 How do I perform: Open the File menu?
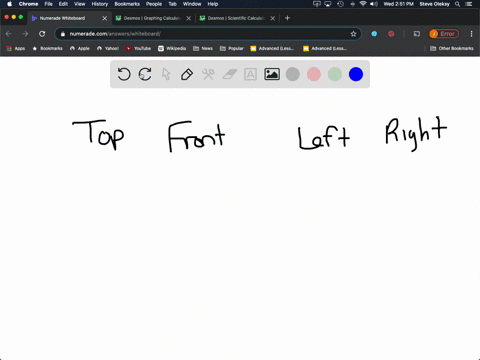48,4
